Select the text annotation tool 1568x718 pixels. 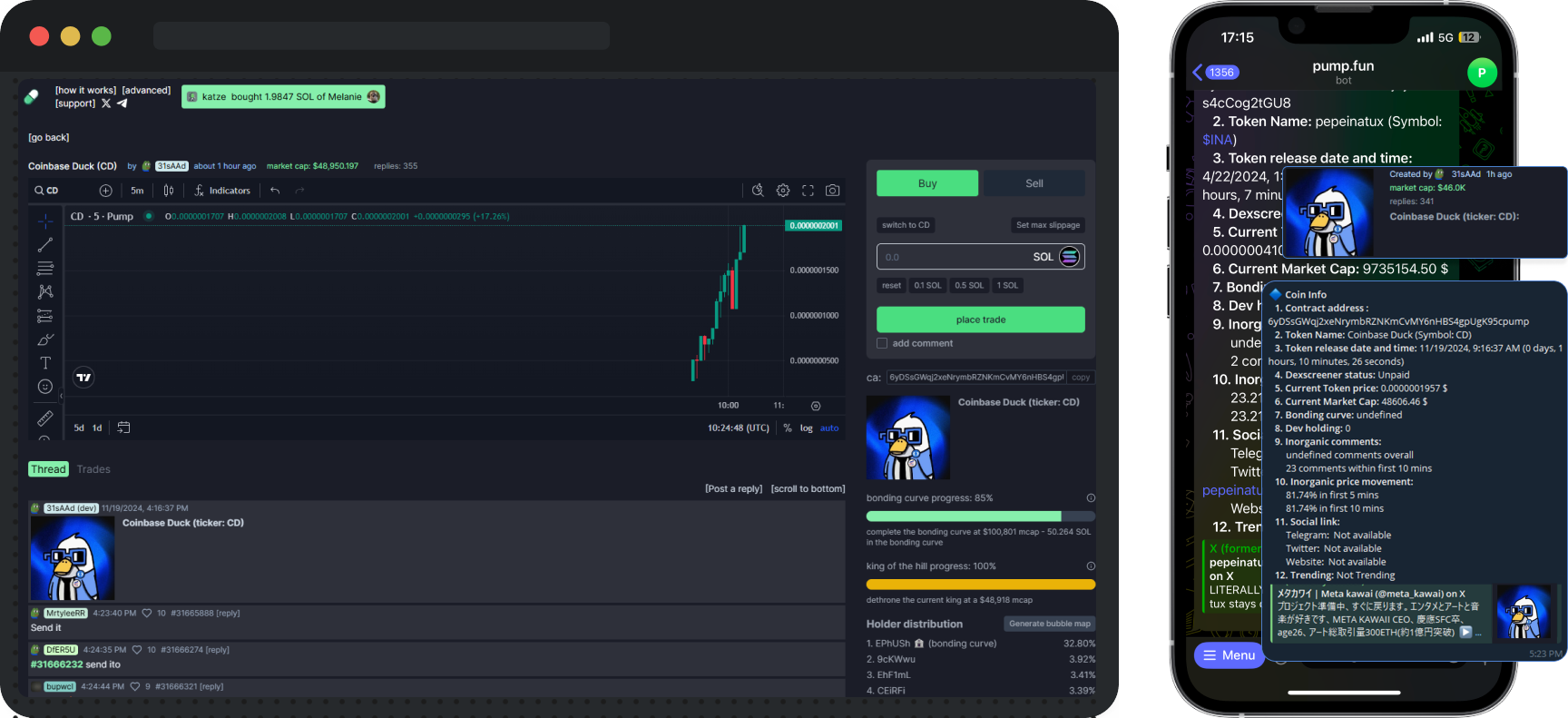point(45,363)
